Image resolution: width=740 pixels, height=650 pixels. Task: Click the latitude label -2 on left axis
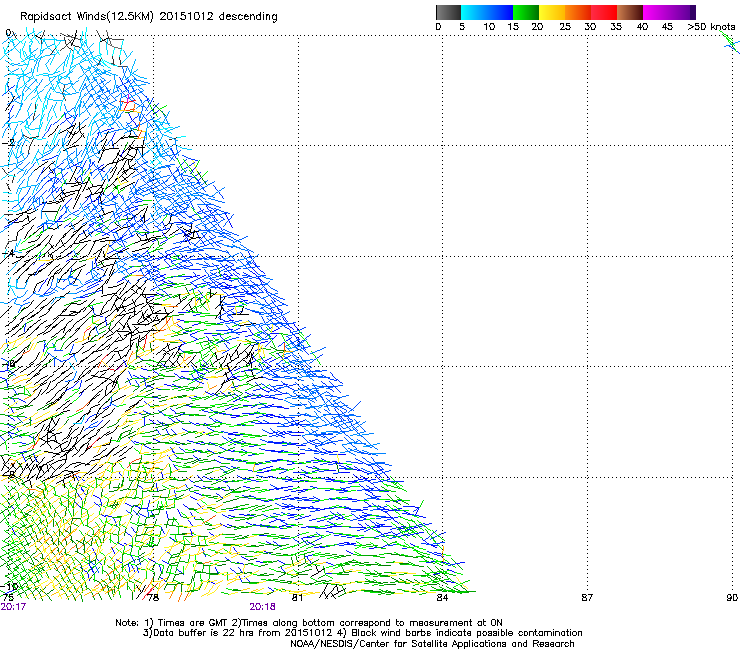pos(9,142)
